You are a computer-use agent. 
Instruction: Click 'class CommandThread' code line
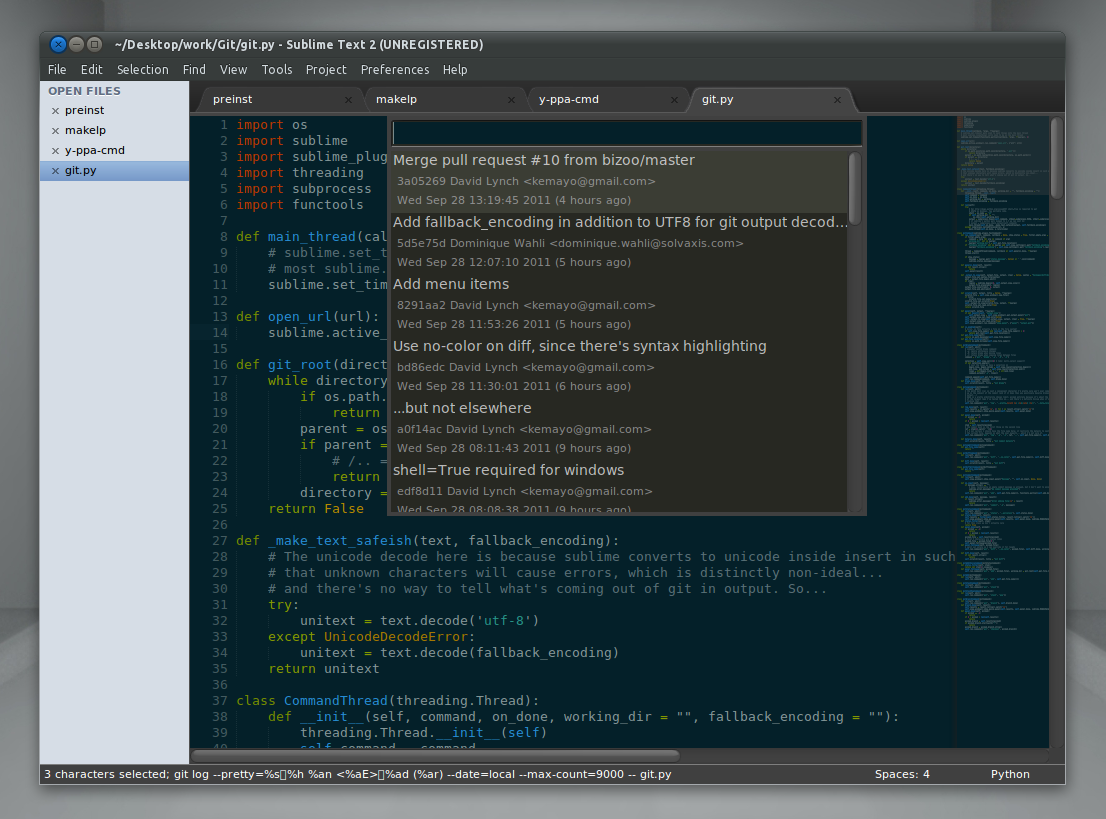388,701
